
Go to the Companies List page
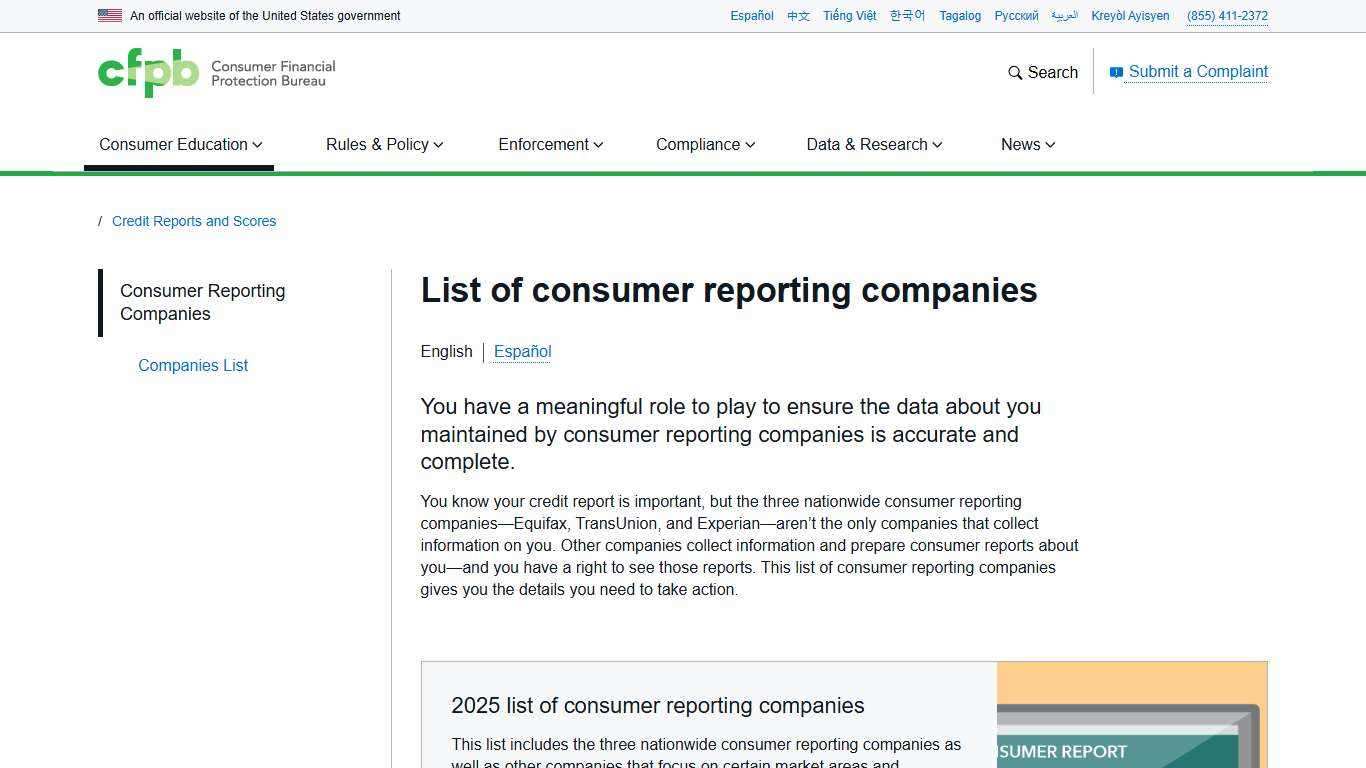tap(193, 365)
